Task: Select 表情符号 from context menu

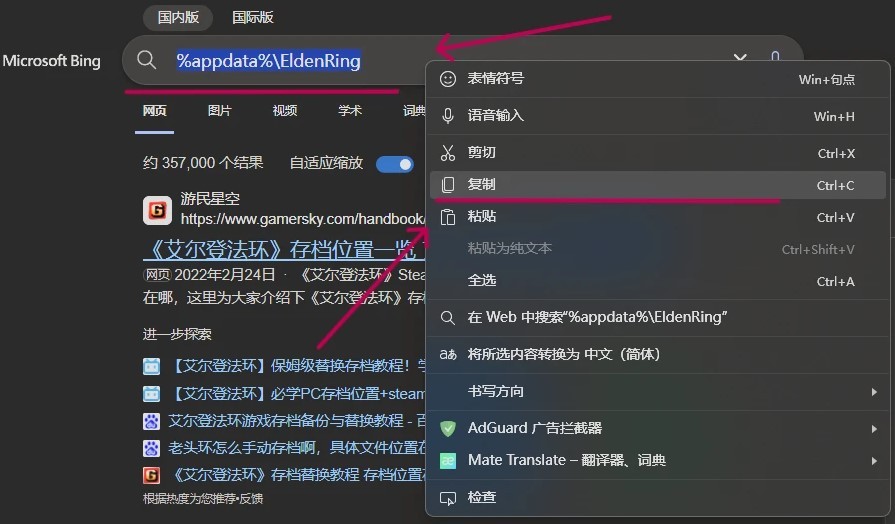Action: [657, 79]
